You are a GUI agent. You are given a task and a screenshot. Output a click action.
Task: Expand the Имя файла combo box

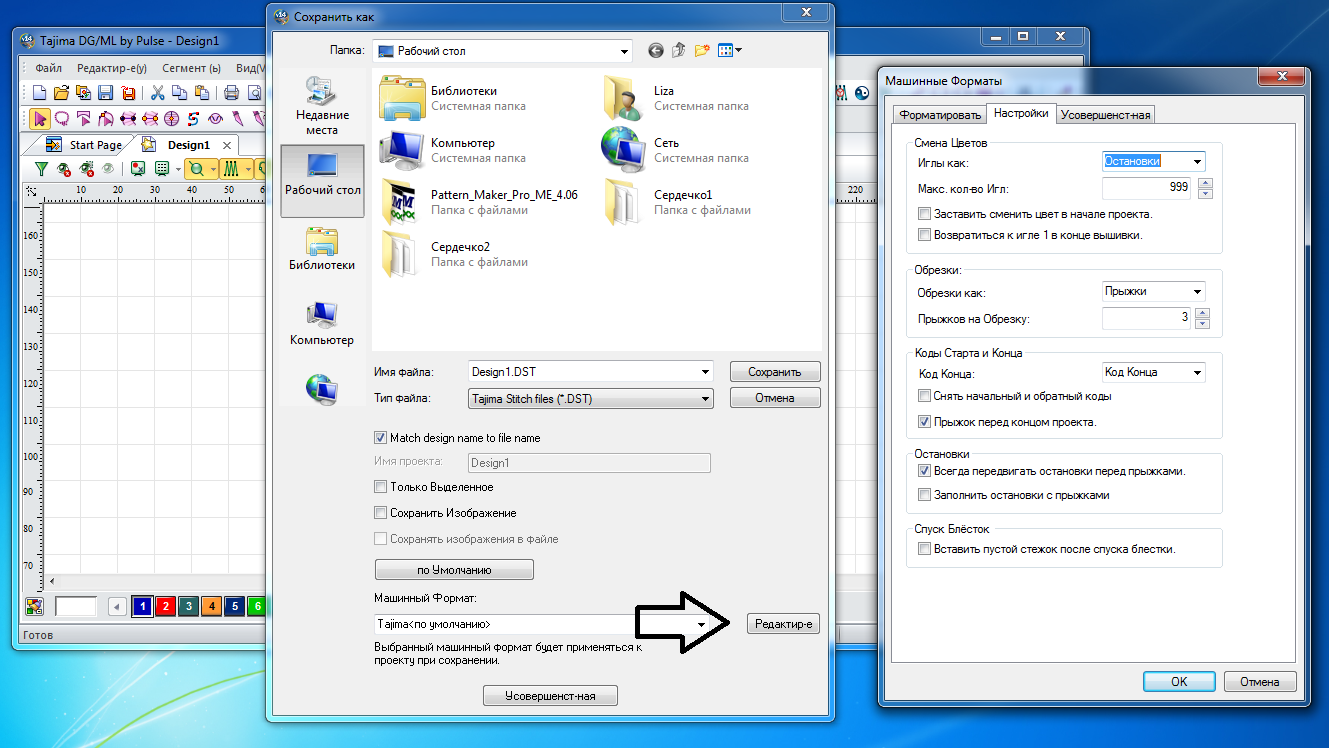[x=706, y=372]
